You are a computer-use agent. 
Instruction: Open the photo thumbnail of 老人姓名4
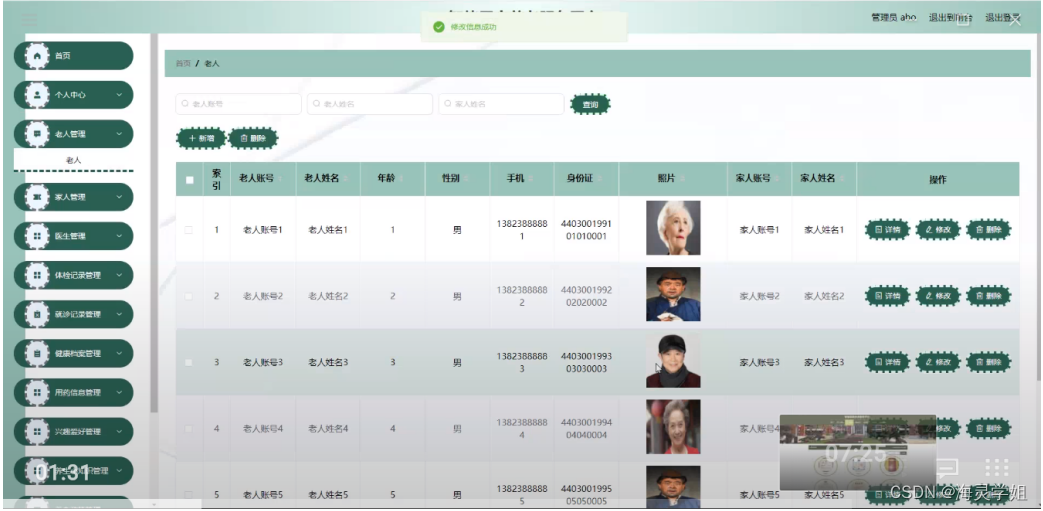click(x=673, y=427)
